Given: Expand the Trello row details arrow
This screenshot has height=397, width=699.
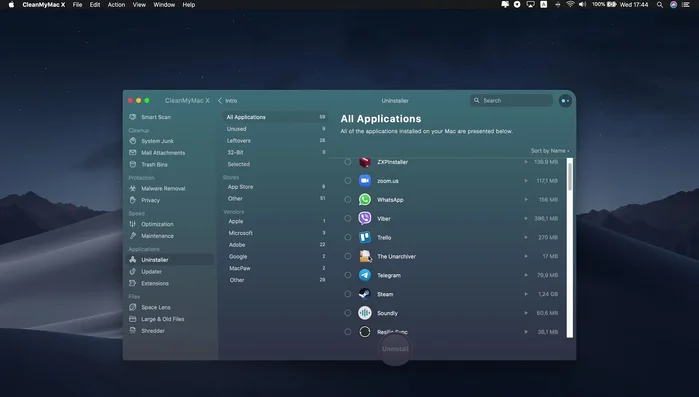Looking at the screenshot, I should point(526,237).
